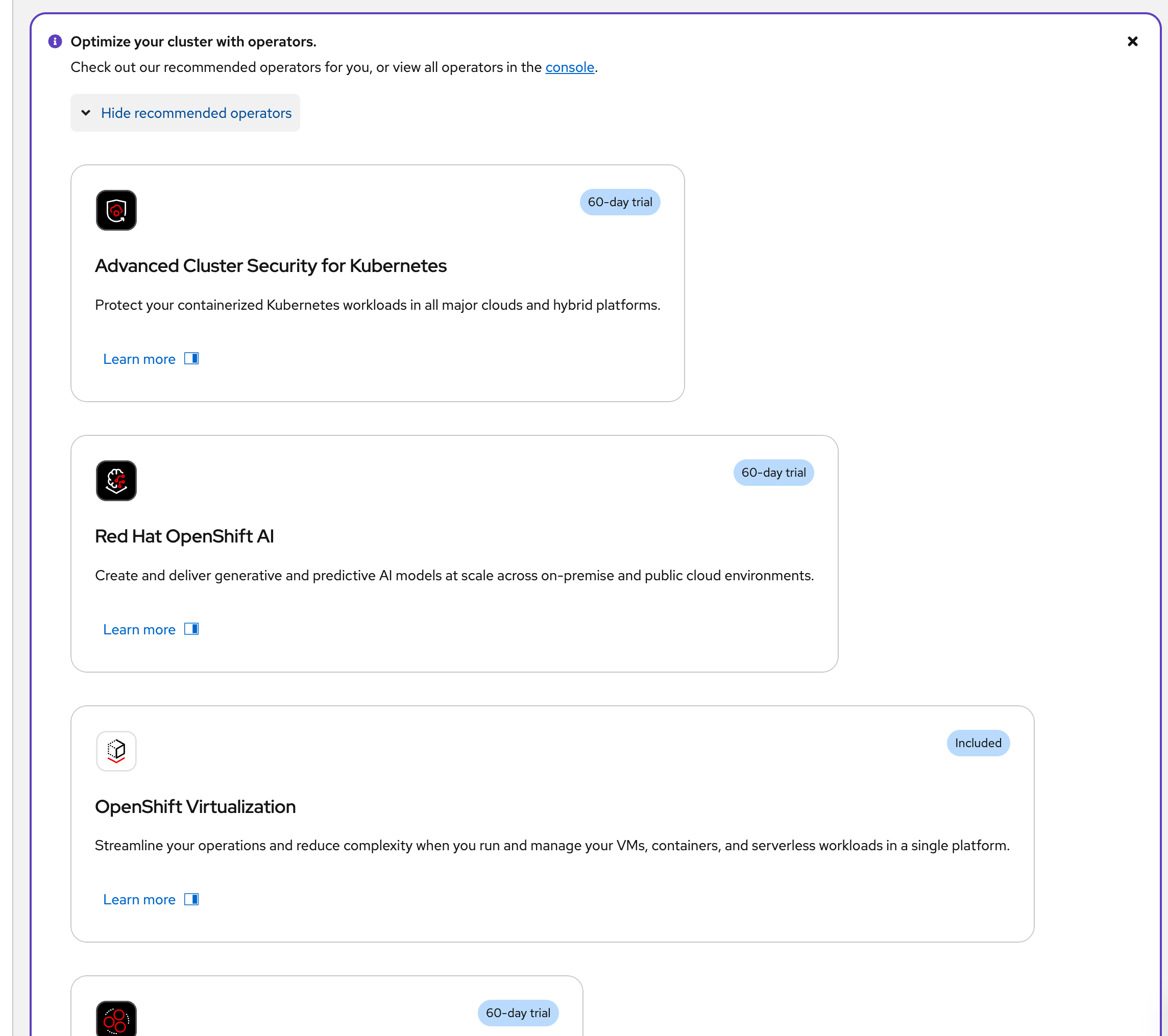Click the OpenShift Virtualization card title
1168x1036 pixels.
coord(195,806)
